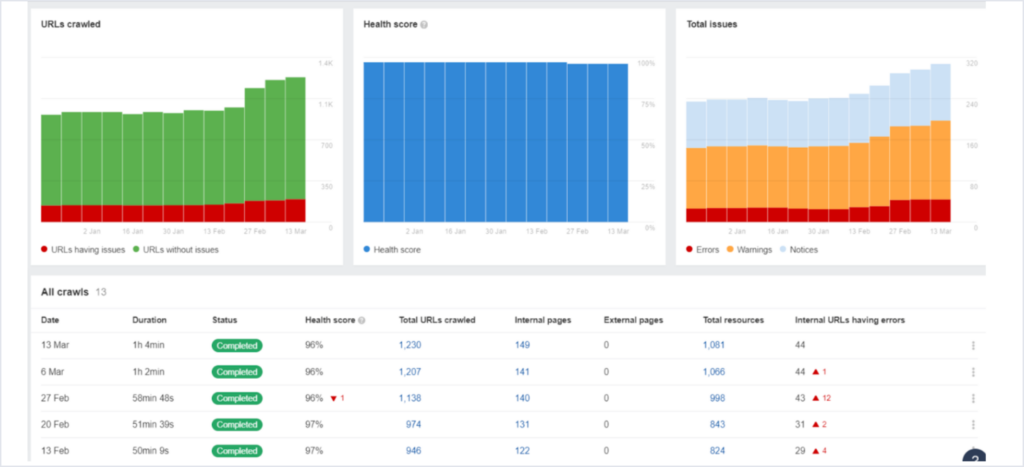Screen dimensions: 1024x467
Task: Click the Total URLs crawled column header
Action: [x=436, y=320]
